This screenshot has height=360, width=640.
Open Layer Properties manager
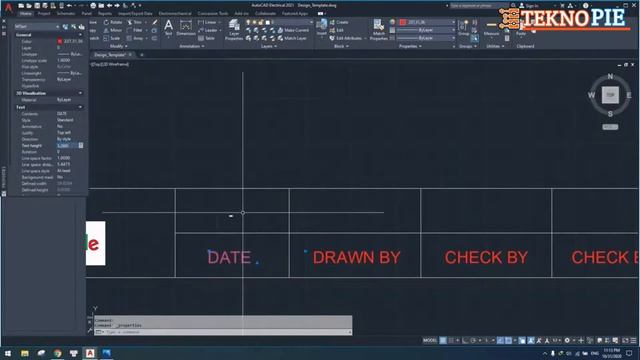click(234, 29)
